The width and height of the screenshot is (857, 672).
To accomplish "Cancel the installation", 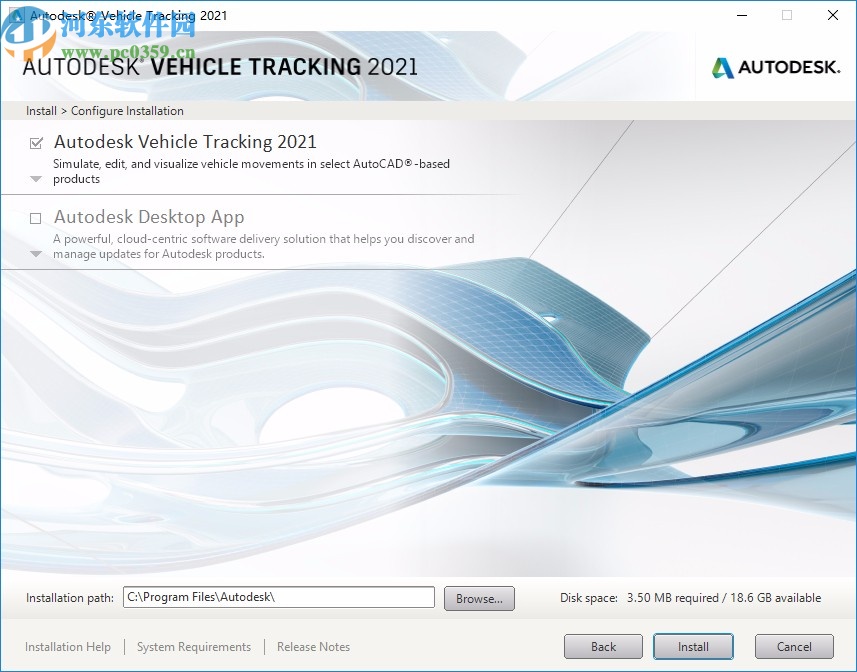I will [794, 646].
